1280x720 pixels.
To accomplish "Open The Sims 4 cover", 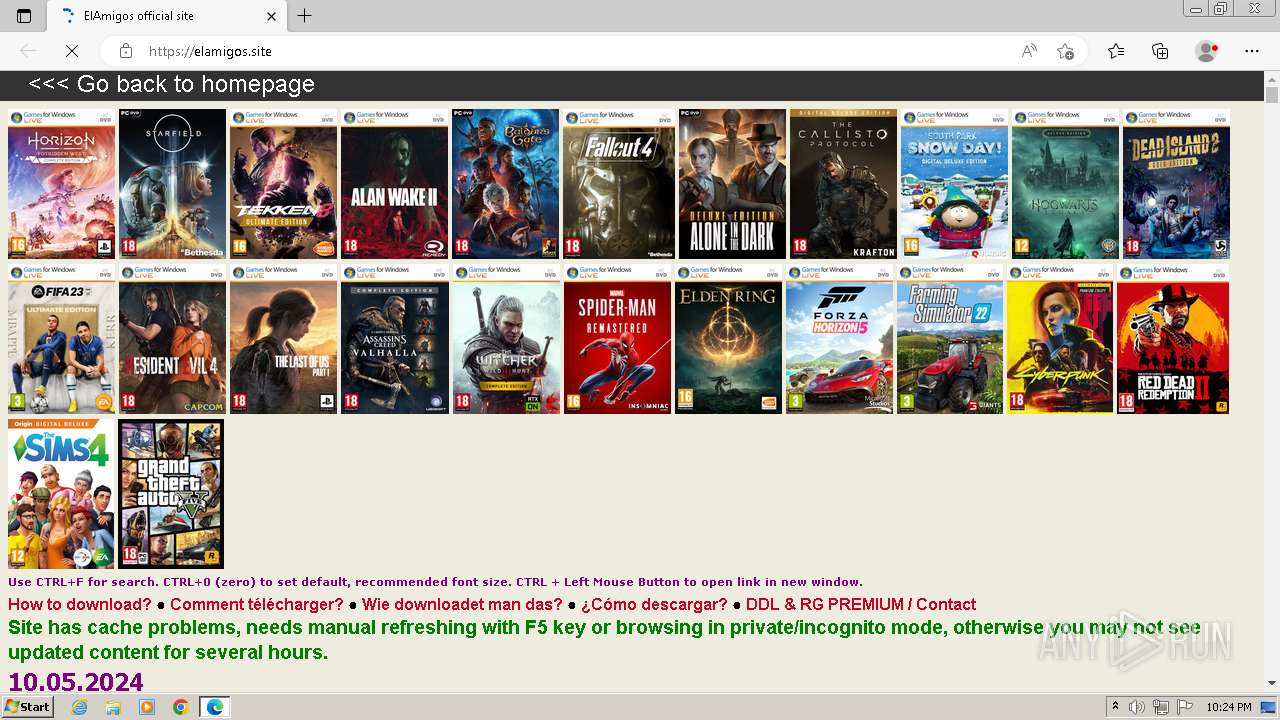I will [x=61, y=494].
